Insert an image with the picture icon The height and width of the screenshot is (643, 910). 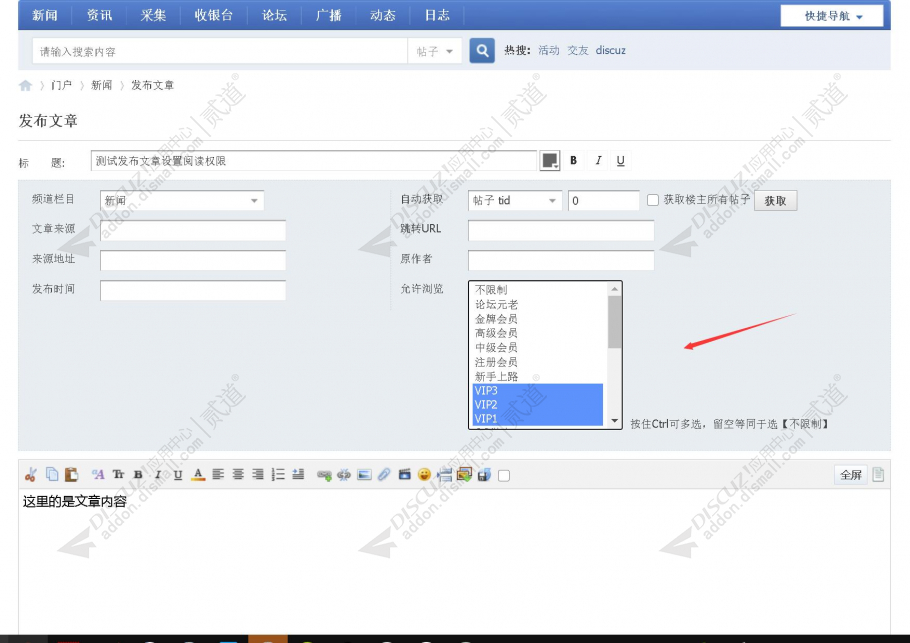364,475
